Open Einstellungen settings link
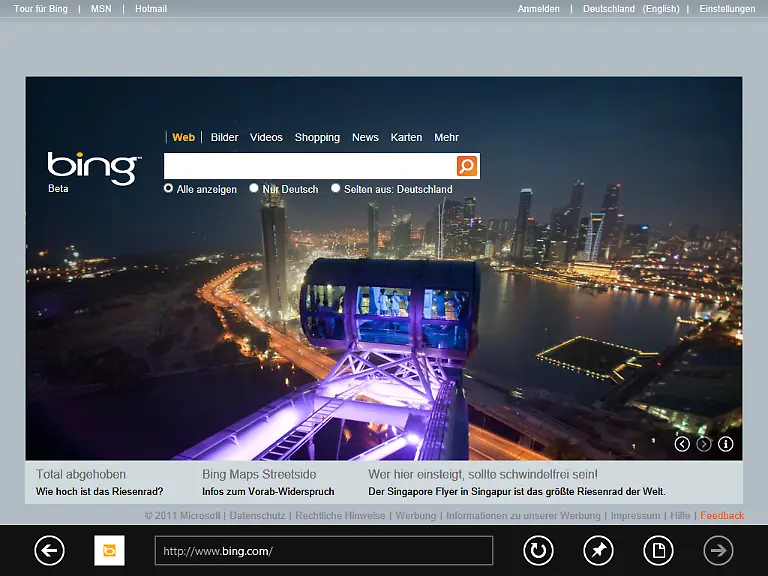Image resolution: width=768 pixels, height=576 pixels. (727, 9)
